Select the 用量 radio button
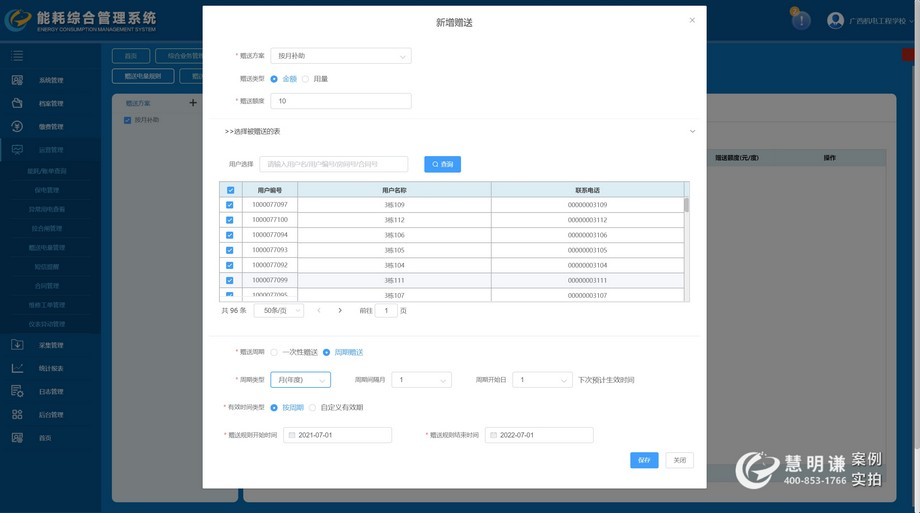The height and width of the screenshot is (523, 920). tap(306, 79)
